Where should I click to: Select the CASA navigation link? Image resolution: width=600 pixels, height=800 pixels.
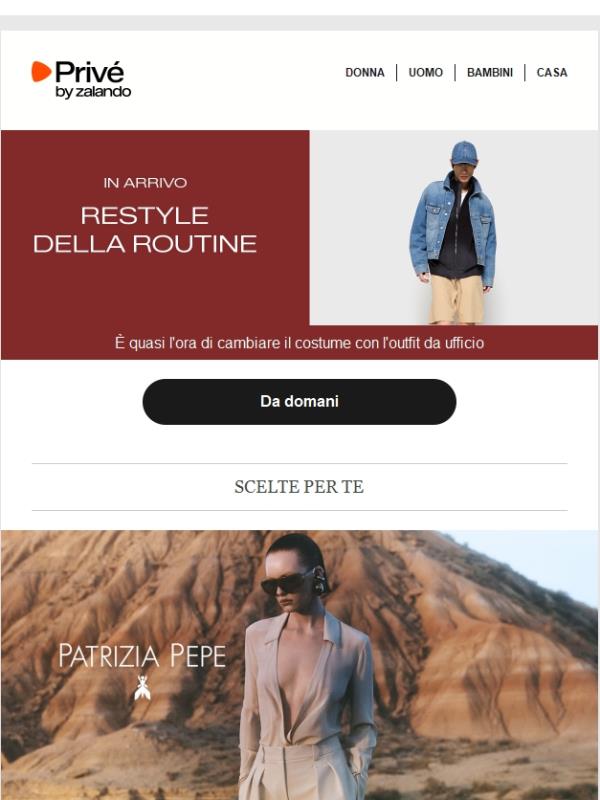click(552, 72)
